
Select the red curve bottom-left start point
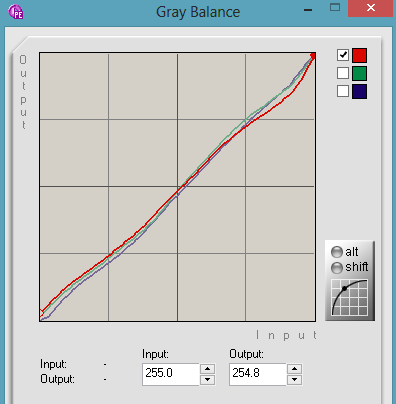click(x=41, y=313)
